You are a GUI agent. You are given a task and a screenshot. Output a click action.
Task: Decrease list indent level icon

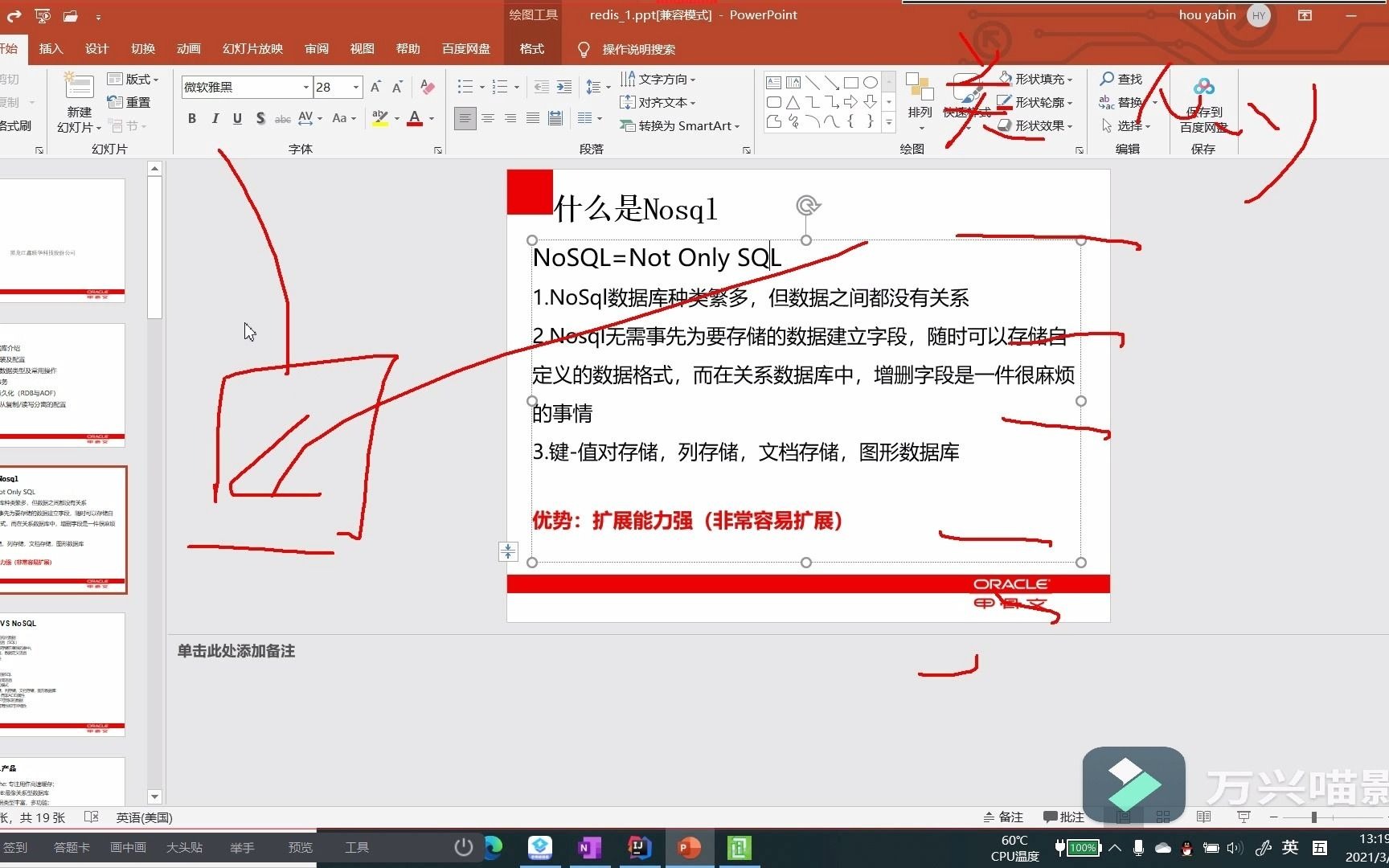[542, 87]
